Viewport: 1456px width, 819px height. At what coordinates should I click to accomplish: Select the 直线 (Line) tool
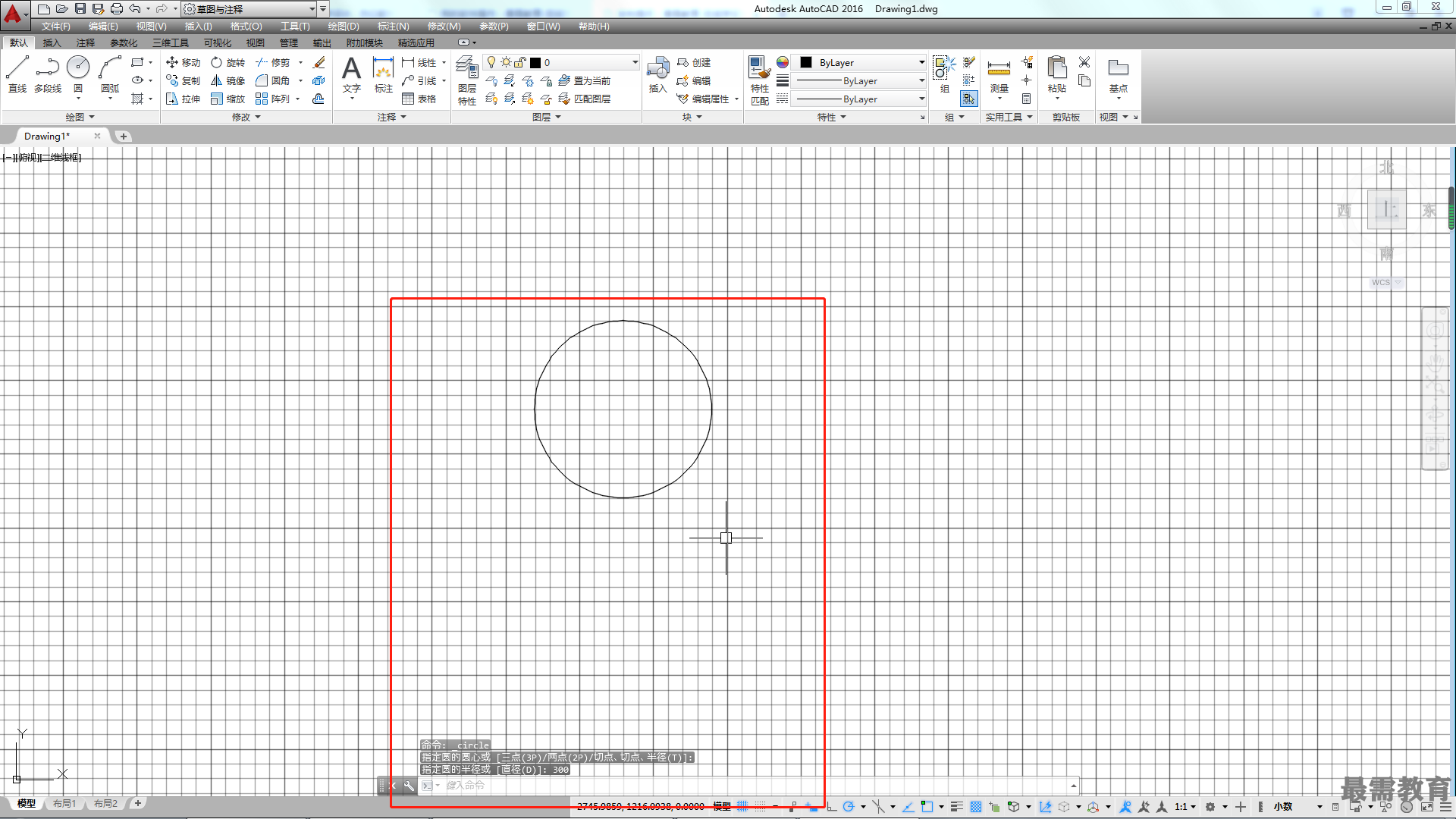pyautogui.click(x=17, y=74)
